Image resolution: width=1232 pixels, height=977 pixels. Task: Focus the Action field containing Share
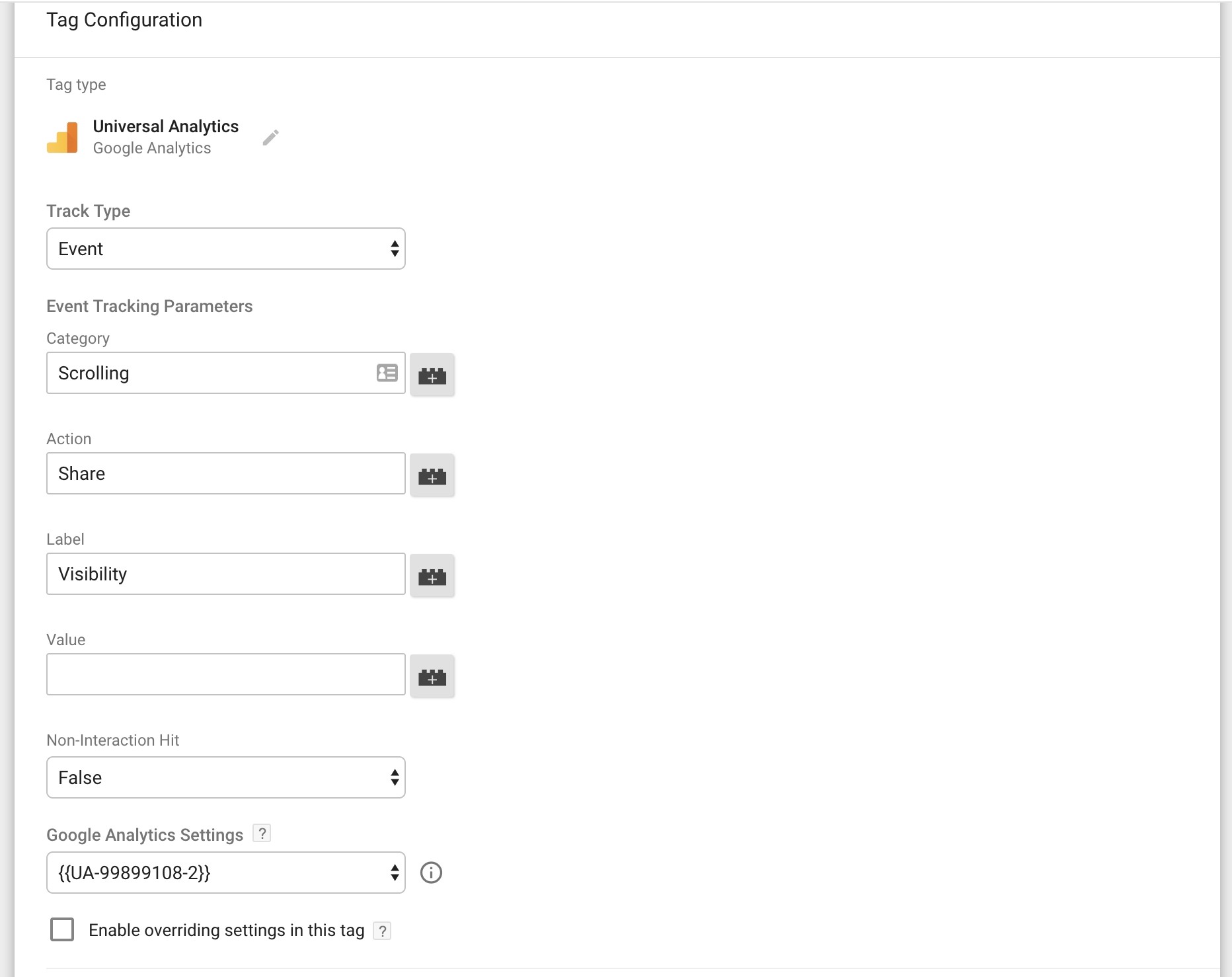[225, 474]
